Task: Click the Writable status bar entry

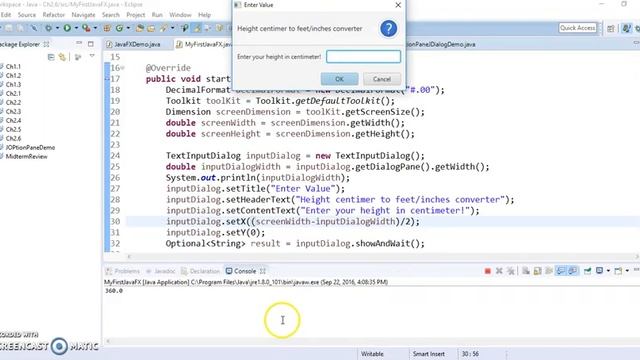Action: pyautogui.click(x=372, y=354)
